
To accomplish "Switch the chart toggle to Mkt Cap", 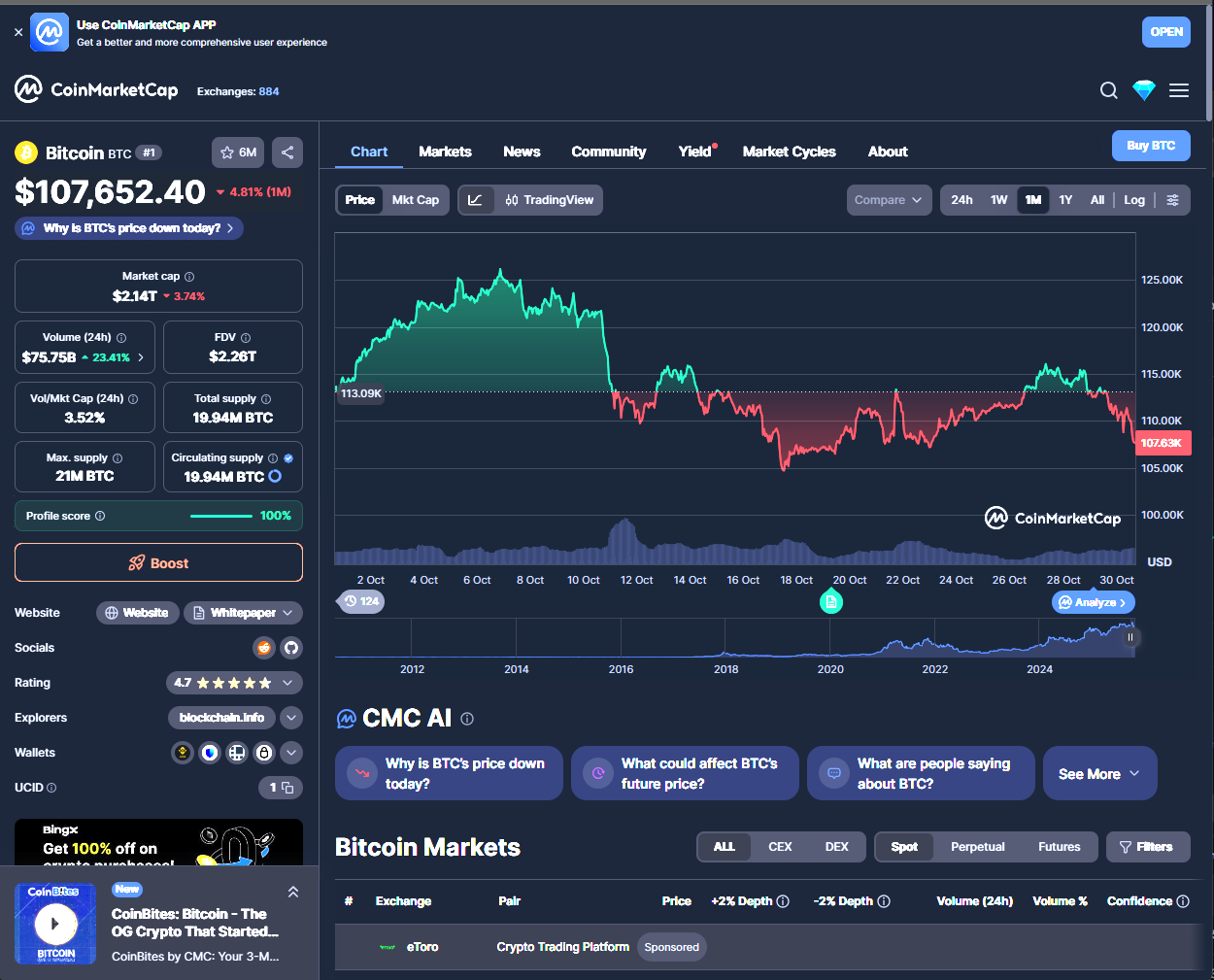I will pyautogui.click(x=415, y=200).
